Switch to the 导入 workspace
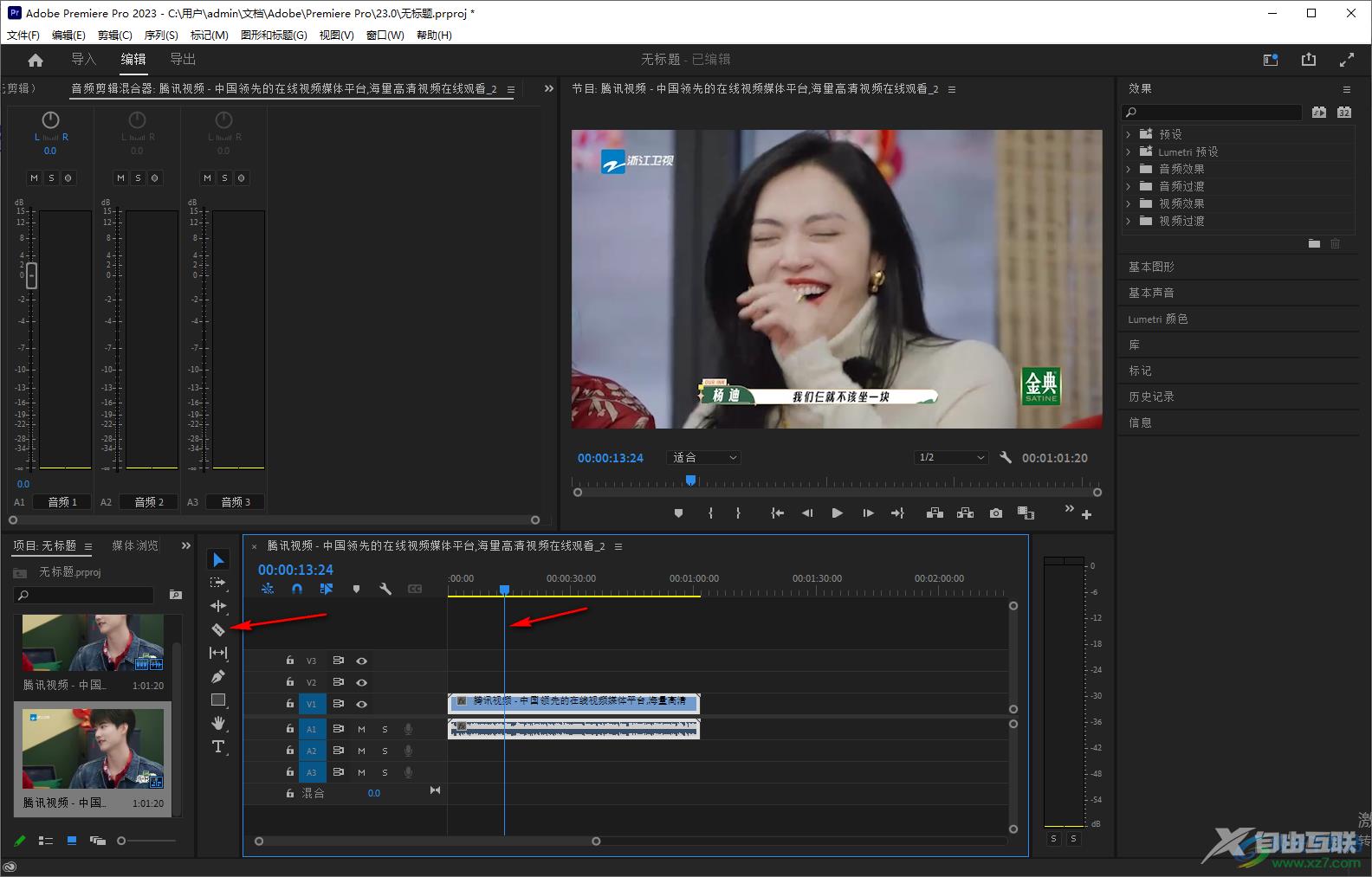The width and height of the screenshot is (1372, 877). click(x=83, y=59)
